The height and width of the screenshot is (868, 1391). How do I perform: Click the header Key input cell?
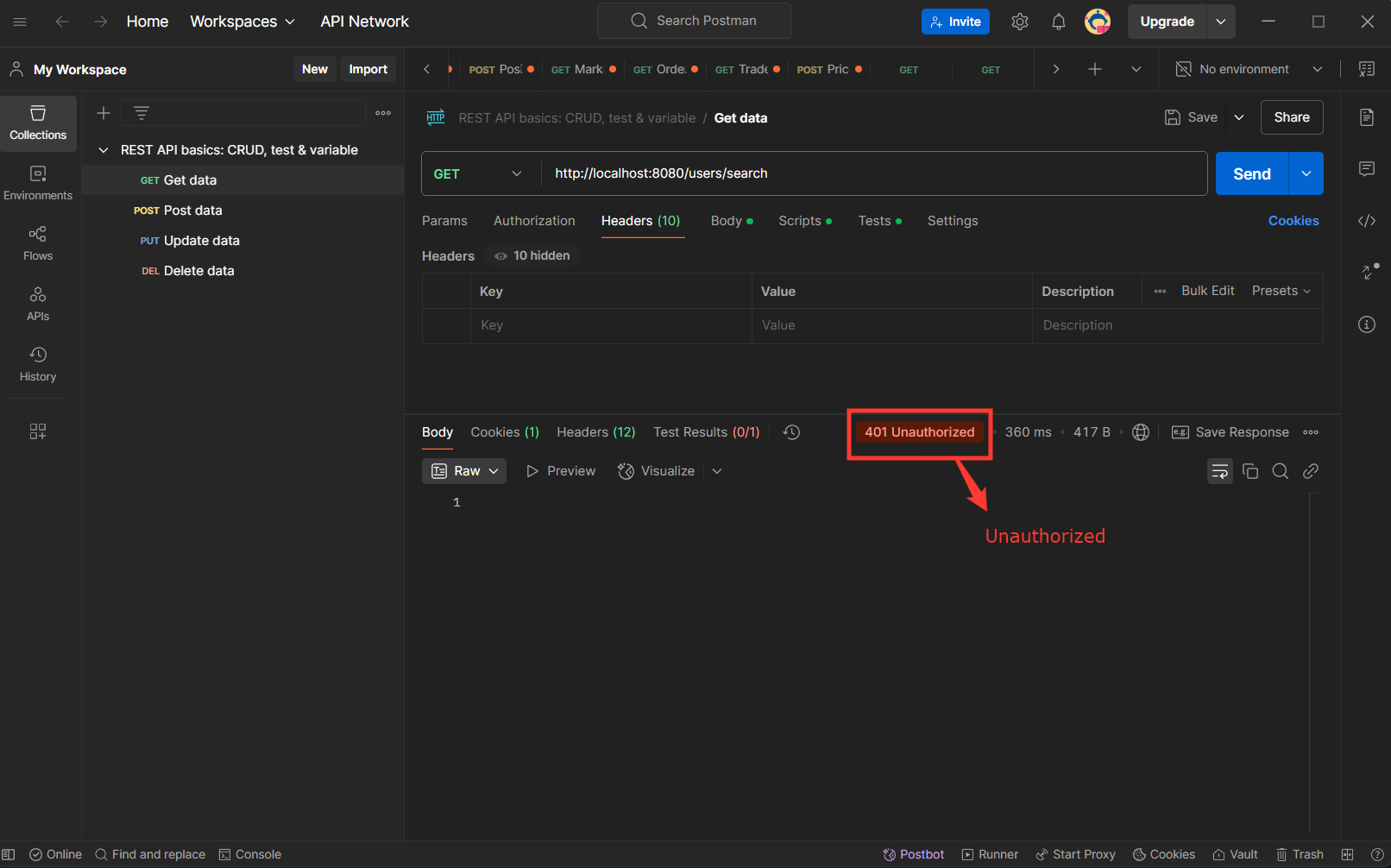[x=611, y=325]
